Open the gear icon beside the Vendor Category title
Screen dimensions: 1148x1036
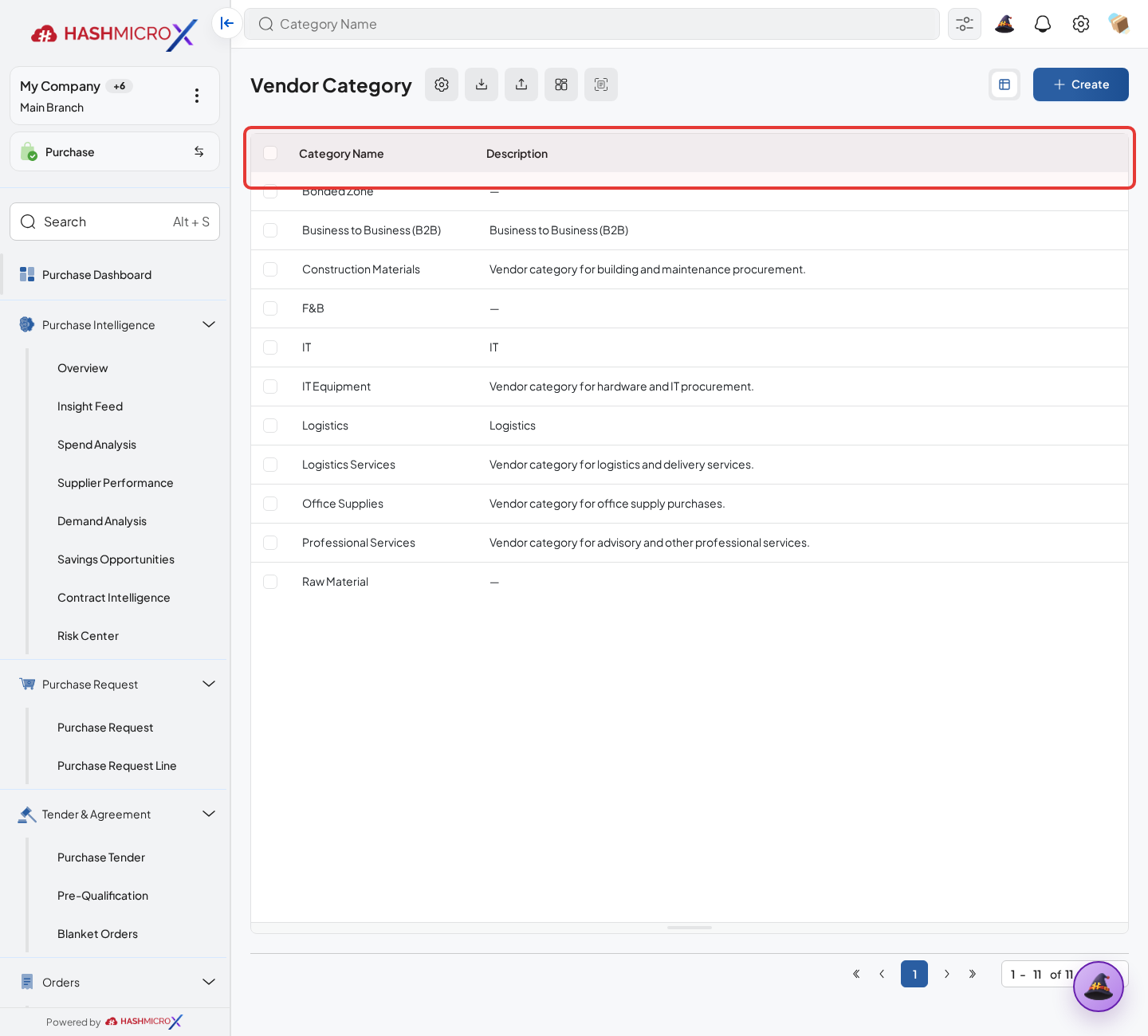[442, 84]
